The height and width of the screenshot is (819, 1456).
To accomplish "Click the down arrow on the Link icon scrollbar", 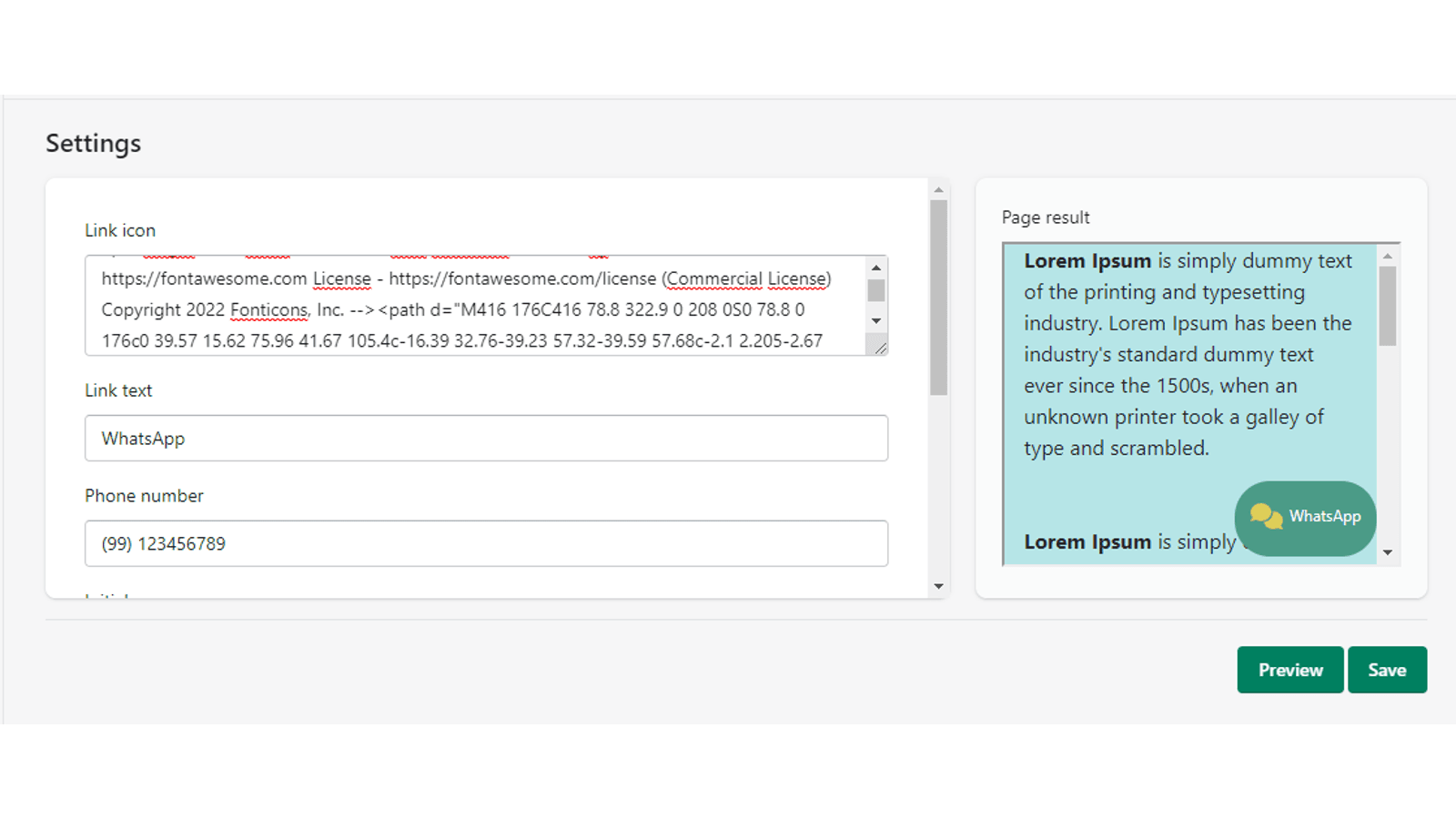I will (x=875, y=321).
